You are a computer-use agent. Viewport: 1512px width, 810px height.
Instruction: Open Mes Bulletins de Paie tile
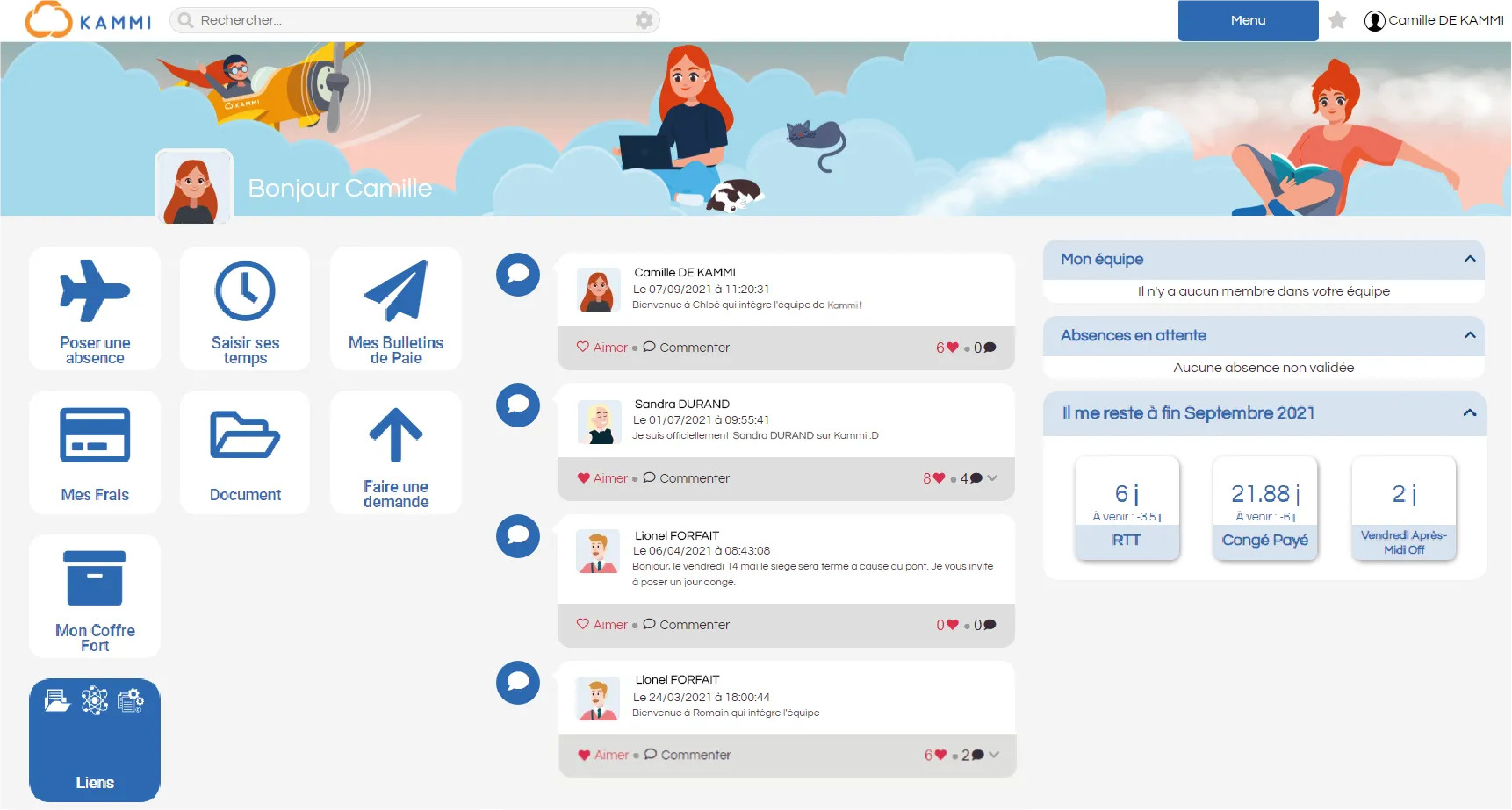coord(395,308)
